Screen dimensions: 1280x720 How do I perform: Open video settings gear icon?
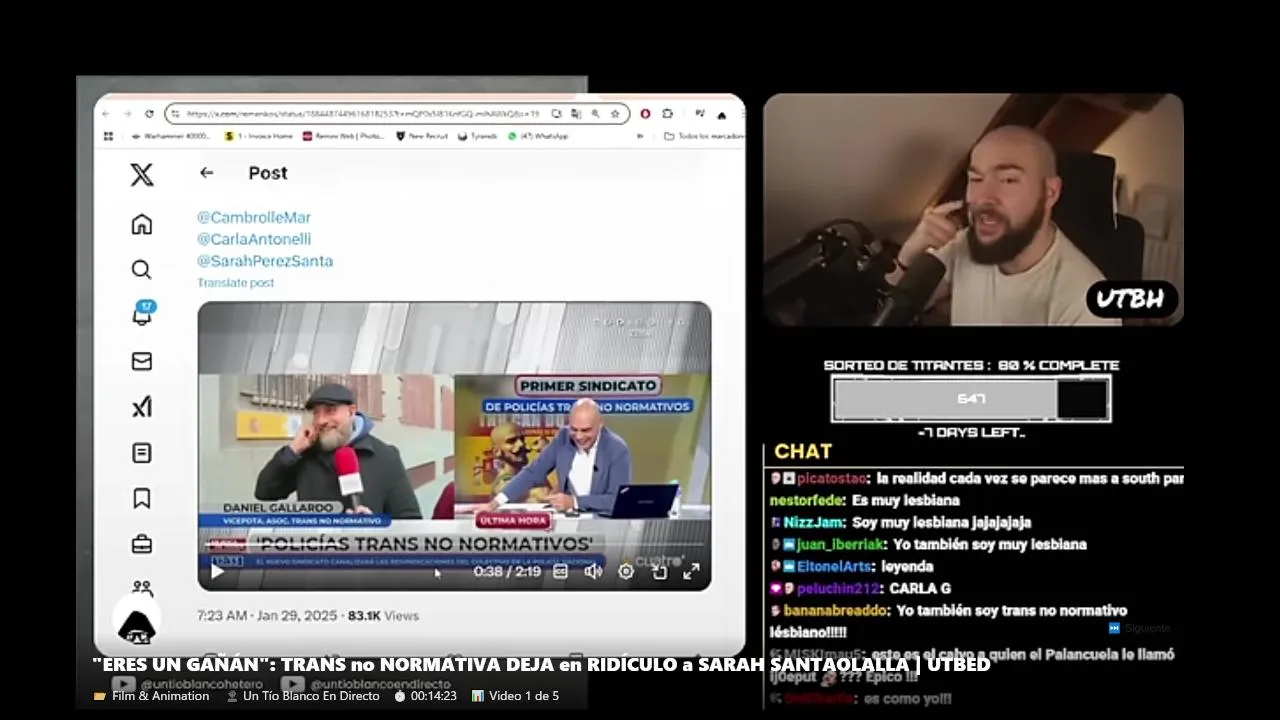click(626, 571)
